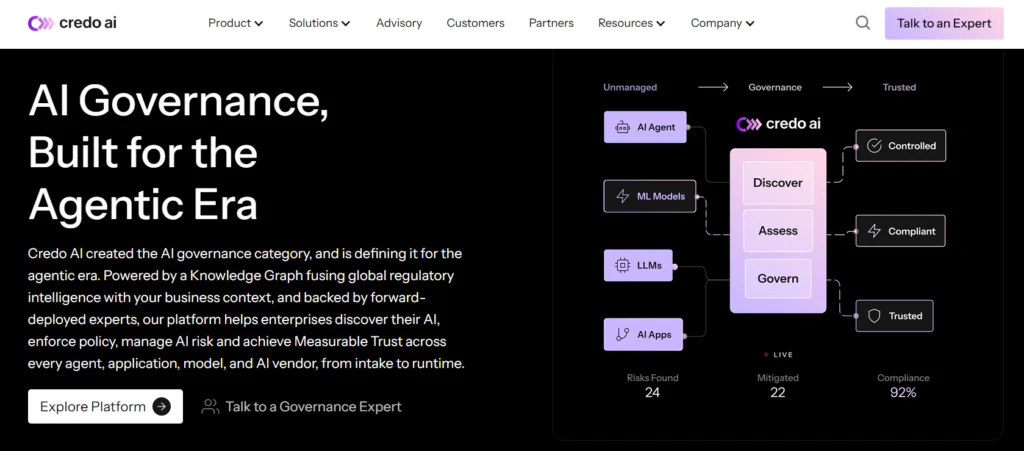Open the Advisory menu item

399,23
